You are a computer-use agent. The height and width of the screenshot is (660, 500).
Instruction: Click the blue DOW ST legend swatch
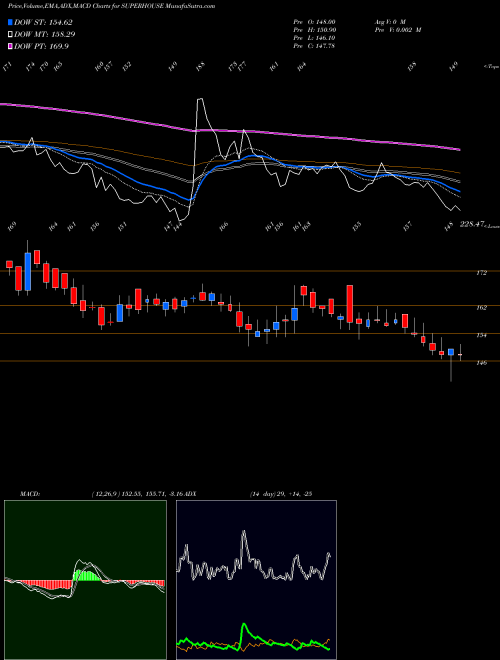[x=10, y=22]
